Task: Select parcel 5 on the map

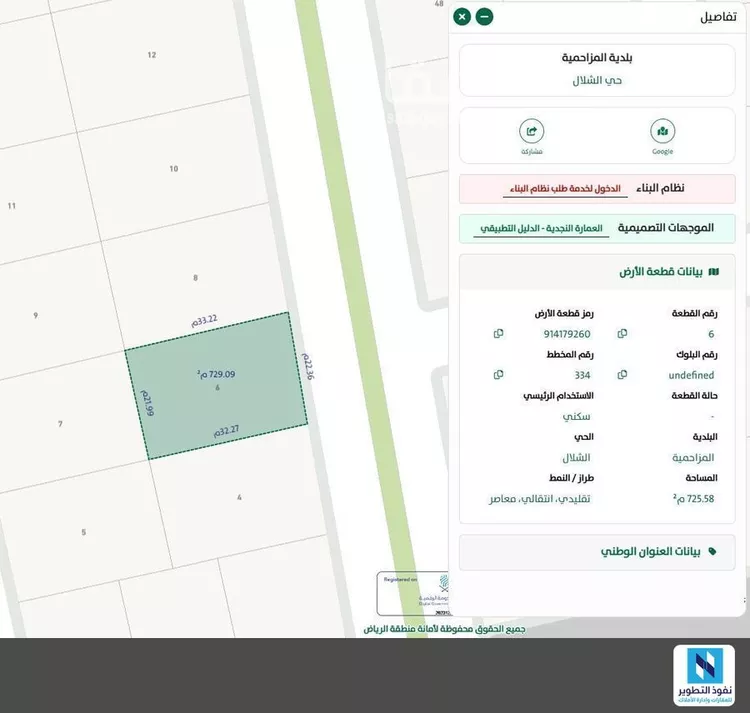Action: tap(84, 532)
